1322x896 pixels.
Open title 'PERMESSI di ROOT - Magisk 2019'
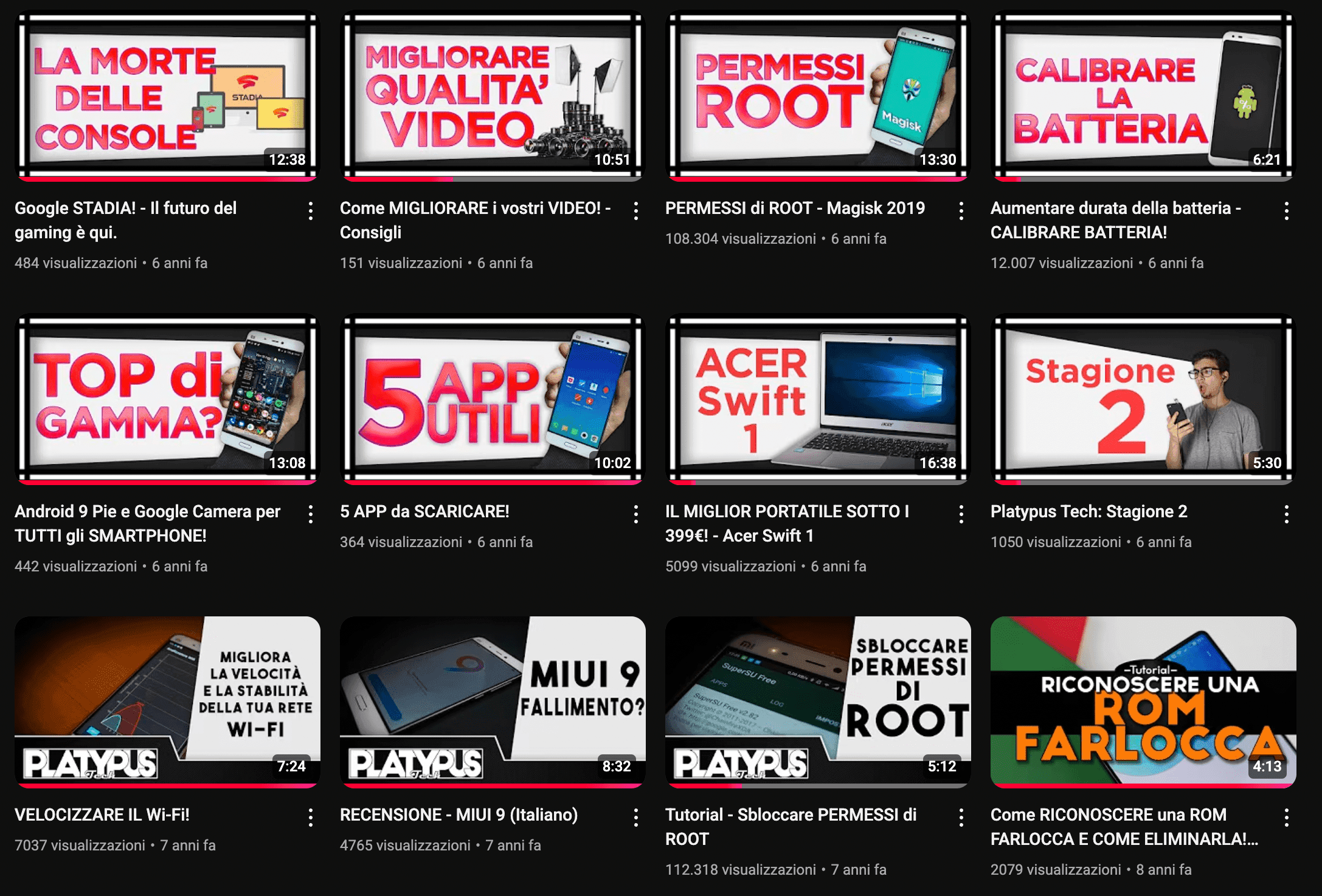pos(795,208)
